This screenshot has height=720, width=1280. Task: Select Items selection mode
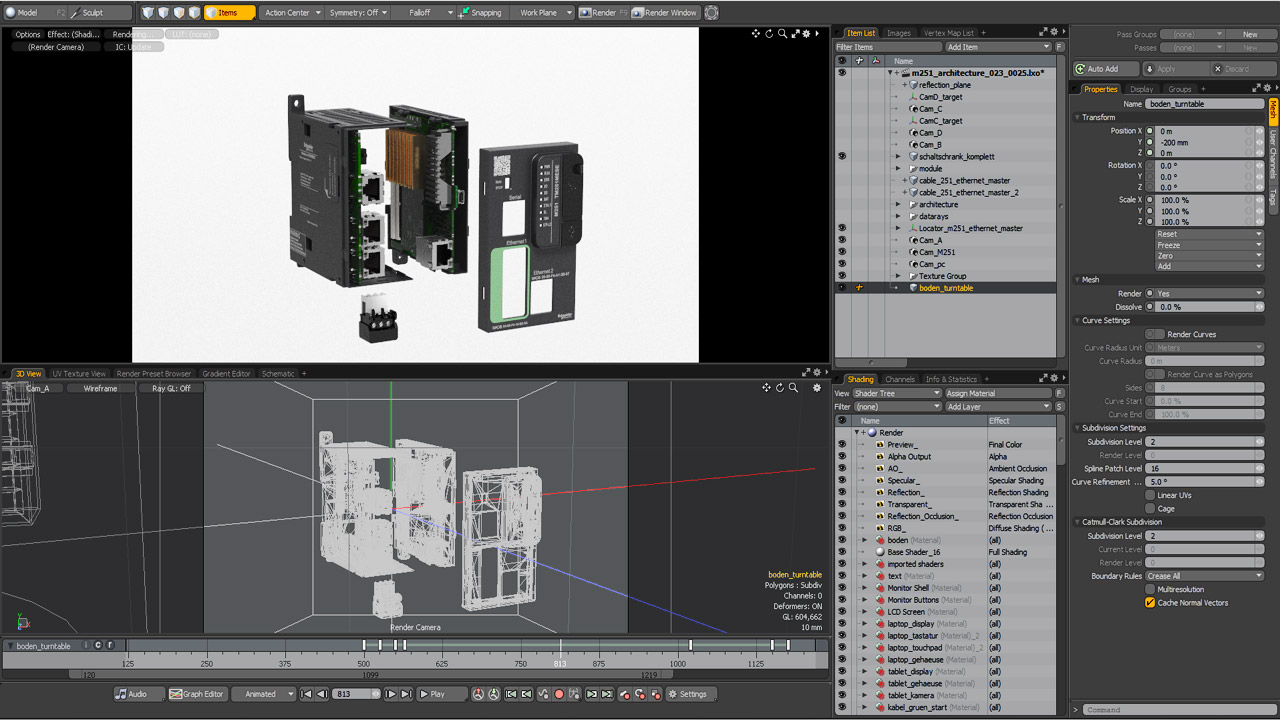tap(229, 13)
